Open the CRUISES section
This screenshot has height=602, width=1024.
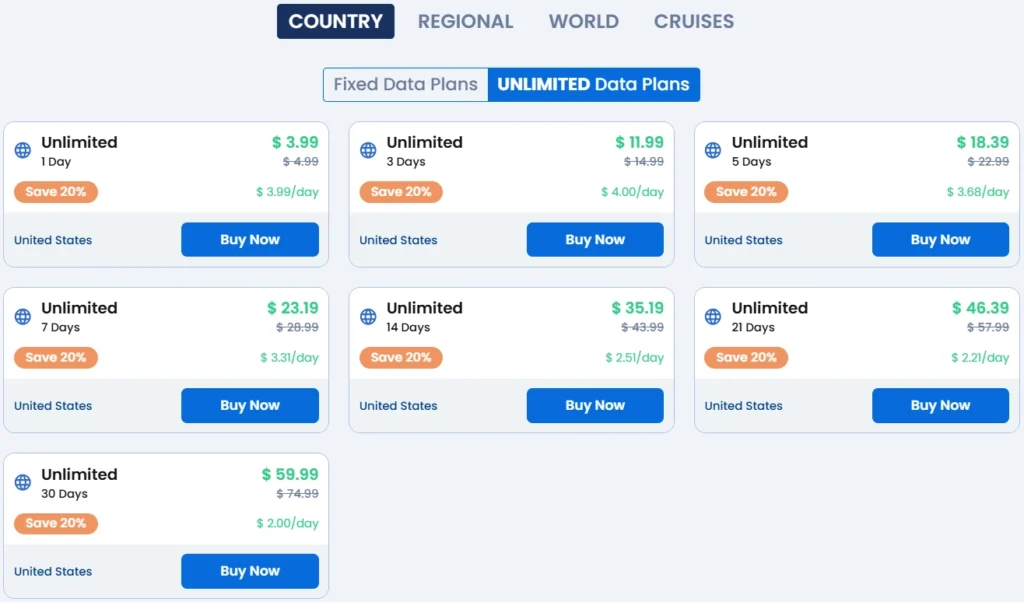[x=693, y=21]
